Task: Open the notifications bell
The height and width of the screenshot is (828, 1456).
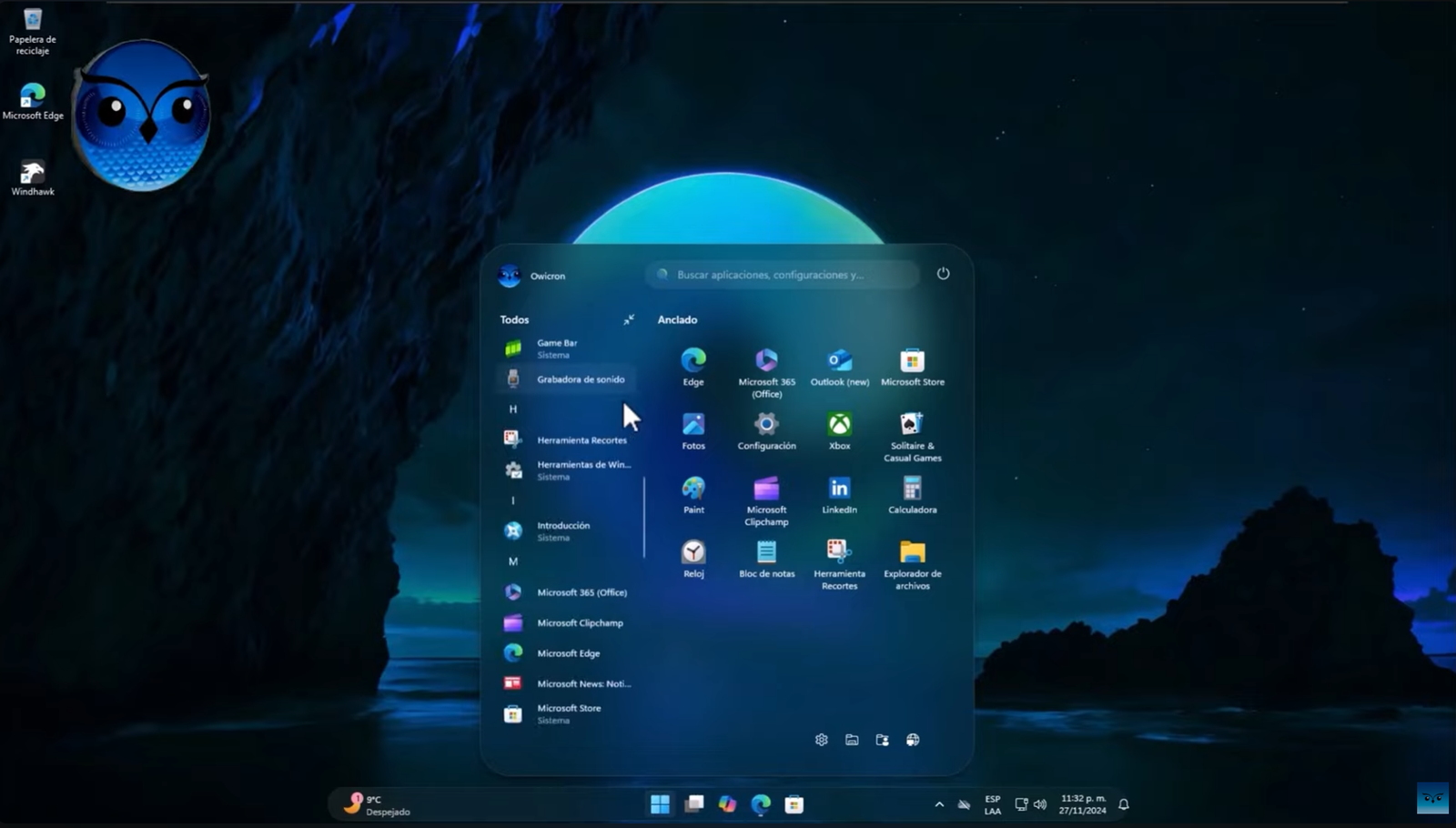Action: 1124,804
